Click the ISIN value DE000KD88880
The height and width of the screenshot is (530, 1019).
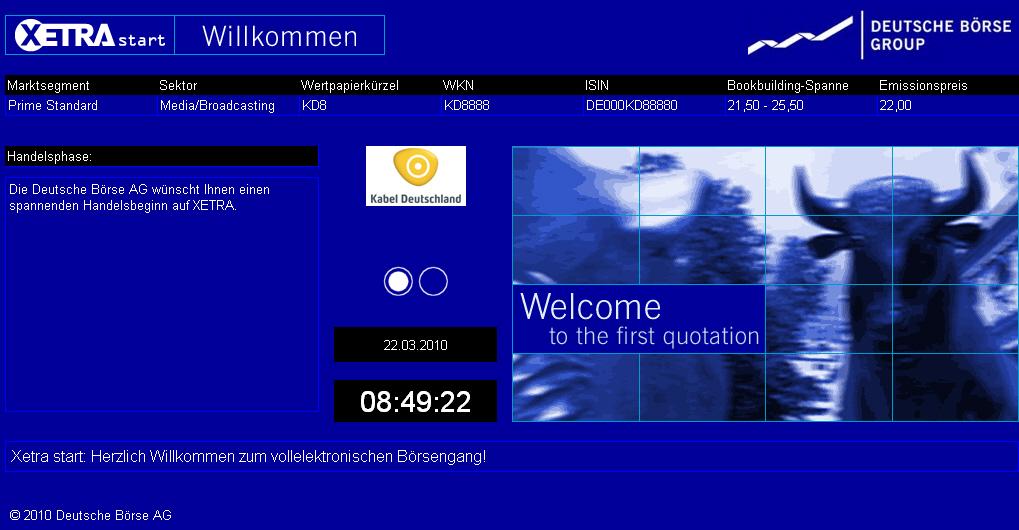point(632,105)
